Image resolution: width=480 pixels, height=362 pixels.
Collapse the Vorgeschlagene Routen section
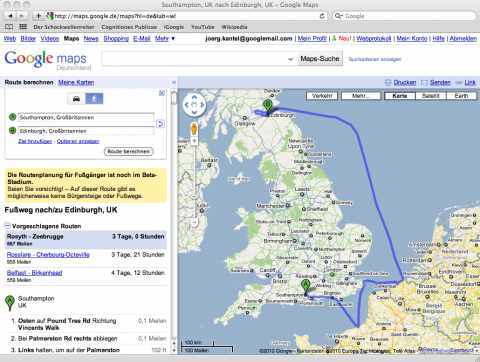point(7,226)
